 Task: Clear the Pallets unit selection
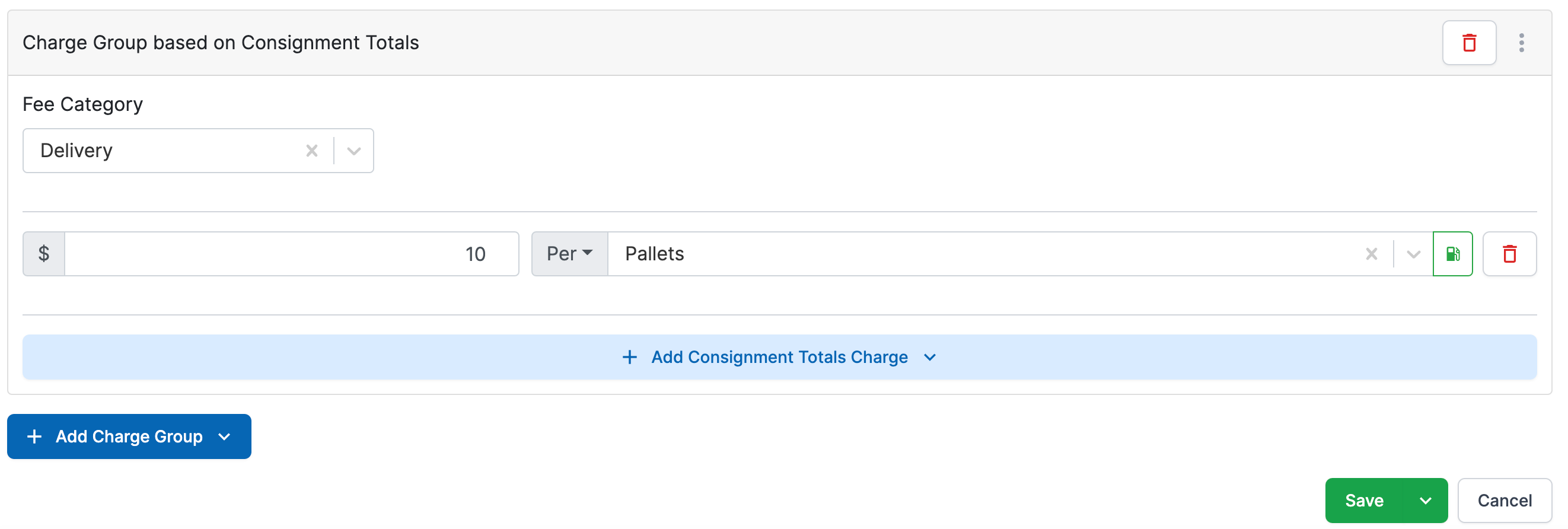click(x=1371, y=254)
